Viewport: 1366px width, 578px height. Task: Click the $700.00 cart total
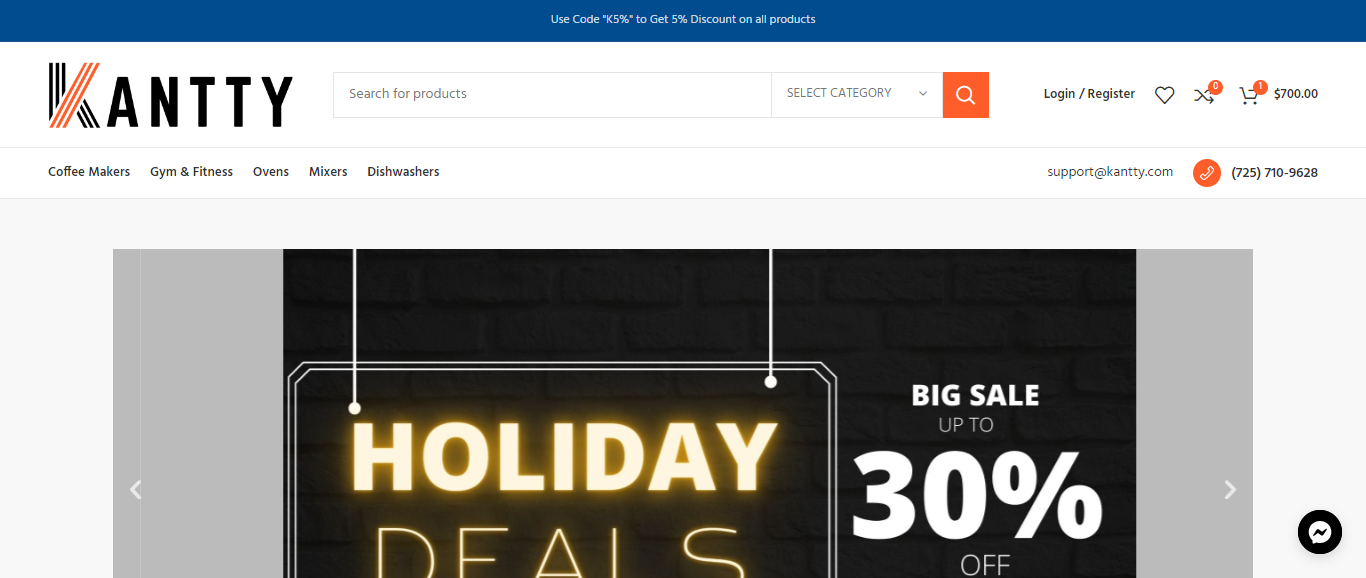coord(1296,94)
